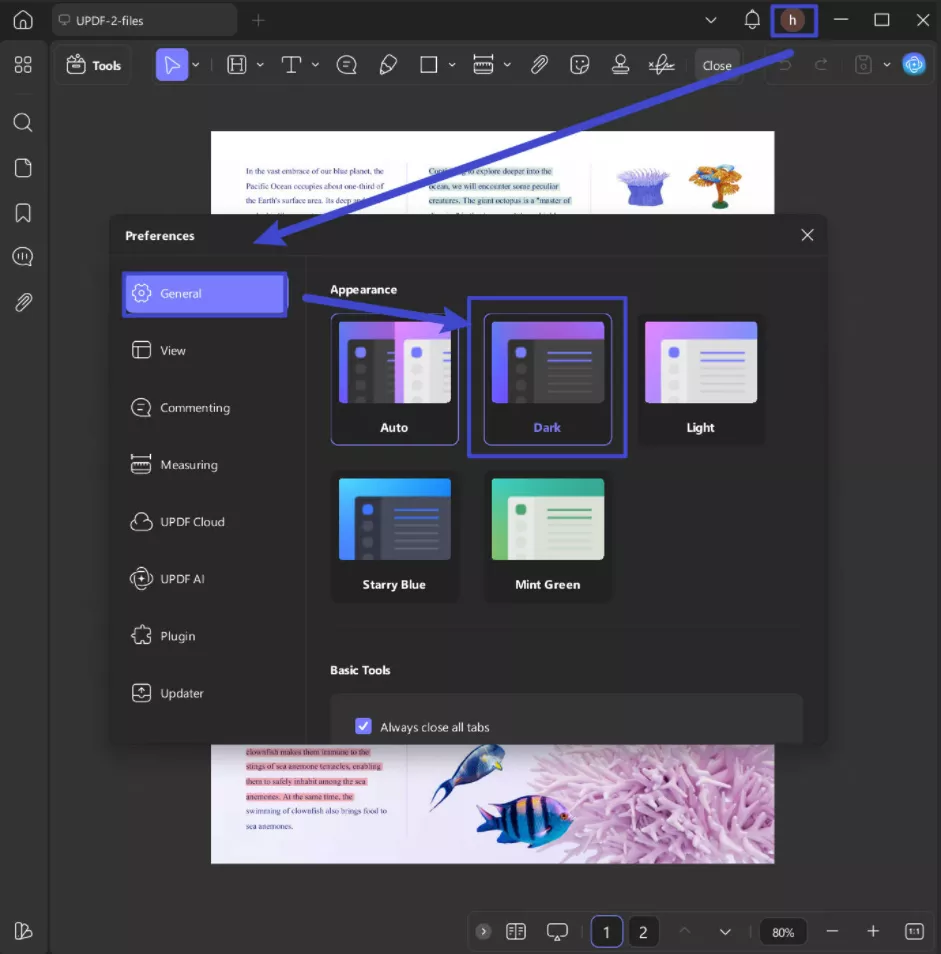This screenshot has width=941, height=954.
Task: Expand the text tool dropdown arrow
Action: [315, 65]
